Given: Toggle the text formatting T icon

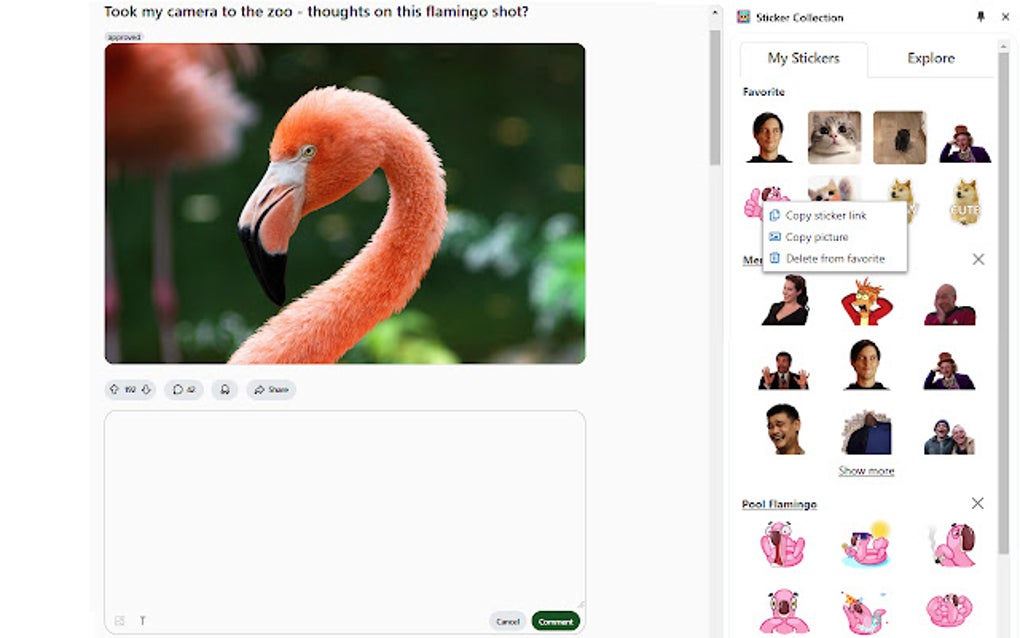Looking at the screenshot, I should click(x=142, y=621).
